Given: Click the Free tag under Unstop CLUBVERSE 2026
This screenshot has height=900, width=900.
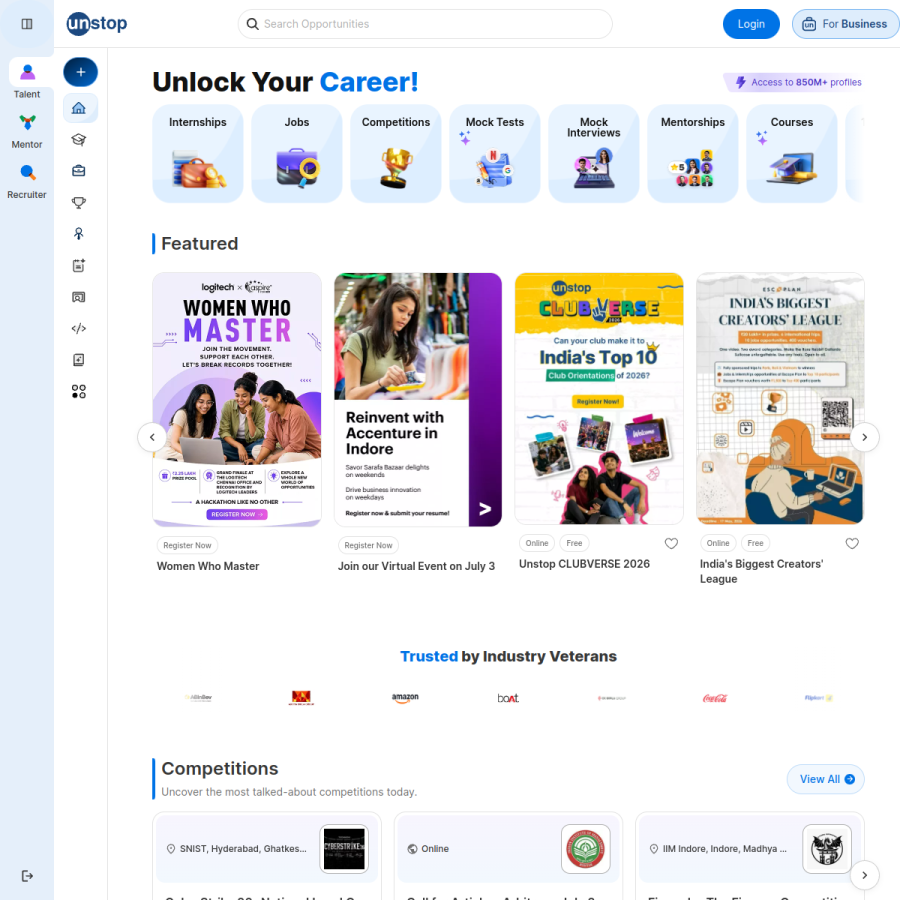Looking at the screenshot, I should [574, 543].
